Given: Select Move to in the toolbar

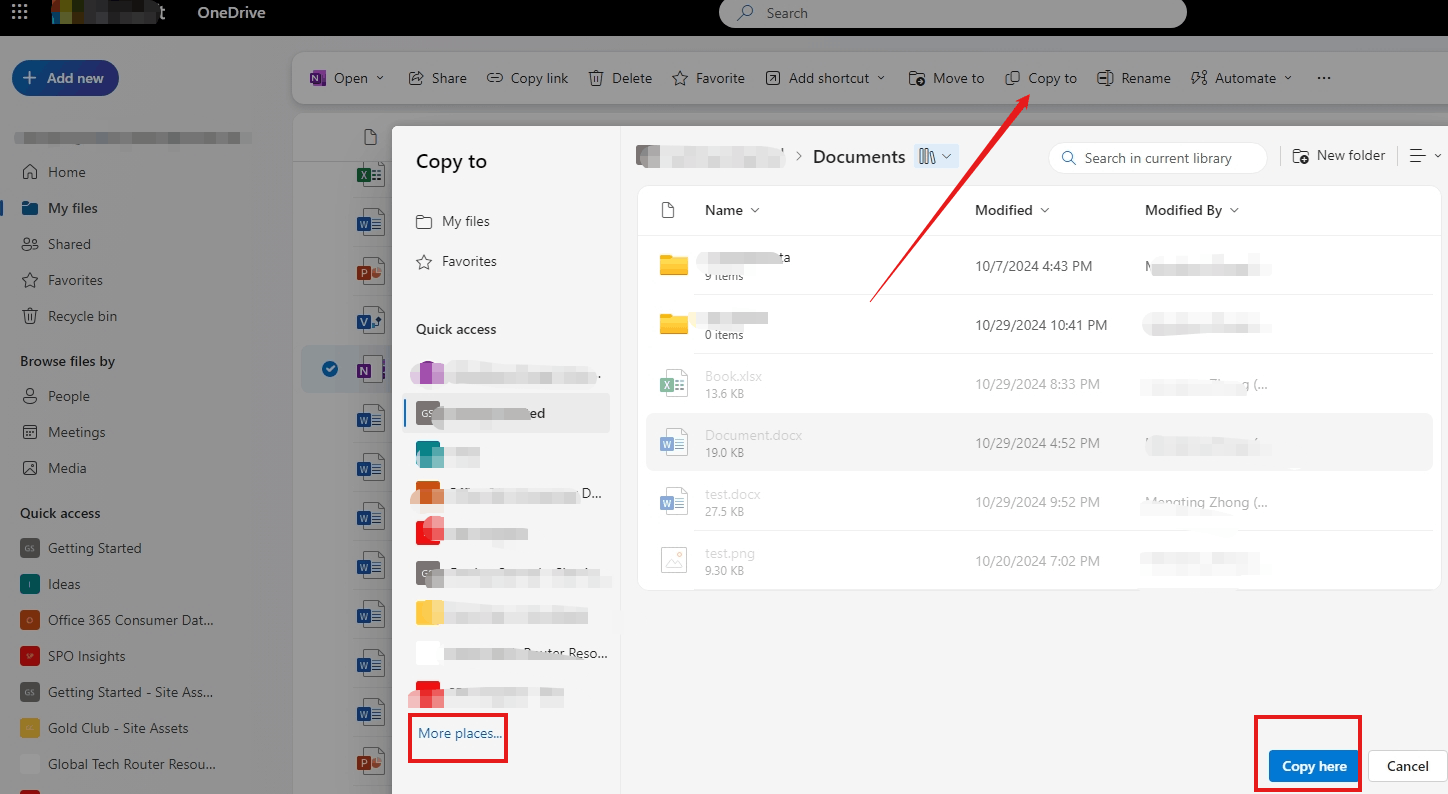Looking at the screenshot, I should 946,77.
